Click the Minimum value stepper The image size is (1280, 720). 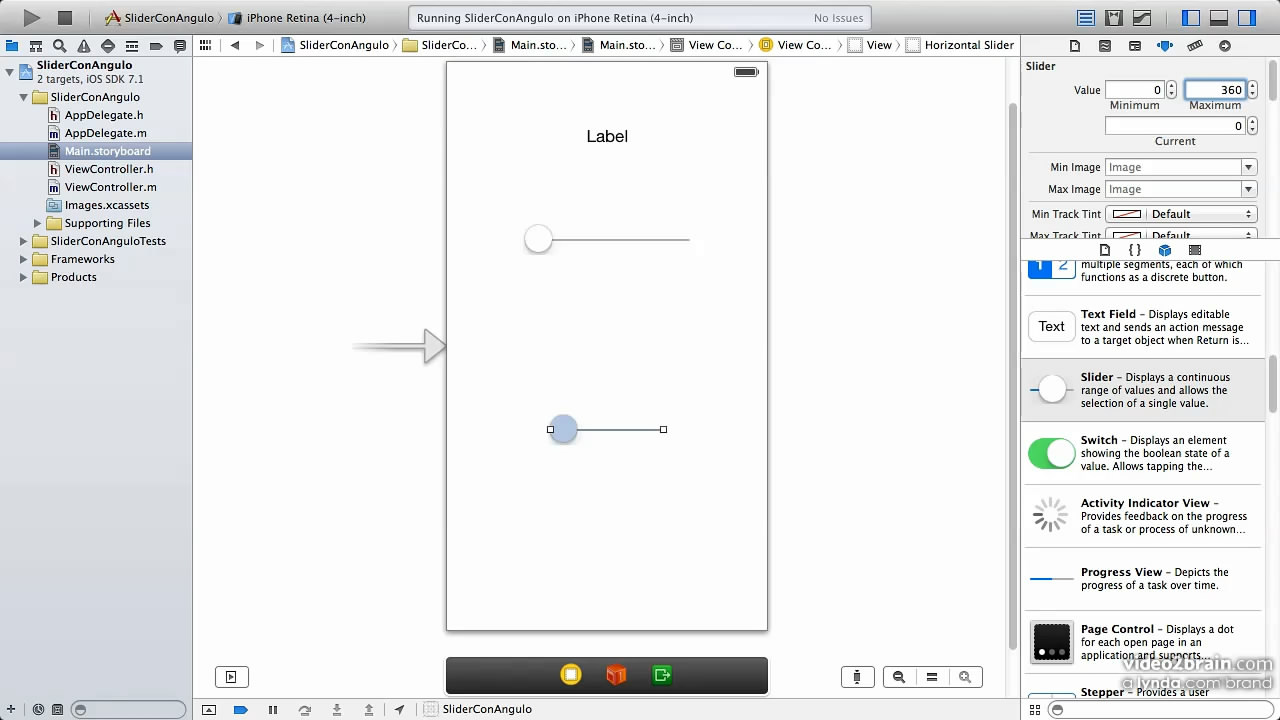coord(1171,90)
